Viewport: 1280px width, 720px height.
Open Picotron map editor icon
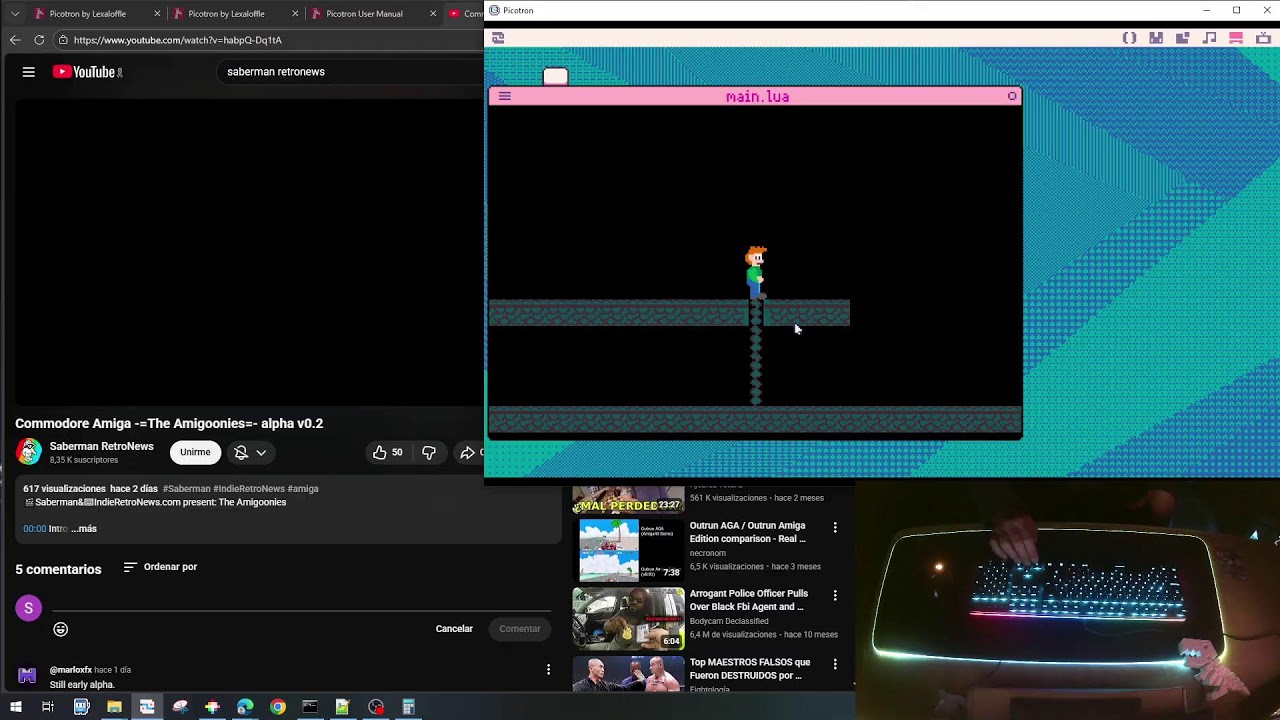click(1182, 38)
